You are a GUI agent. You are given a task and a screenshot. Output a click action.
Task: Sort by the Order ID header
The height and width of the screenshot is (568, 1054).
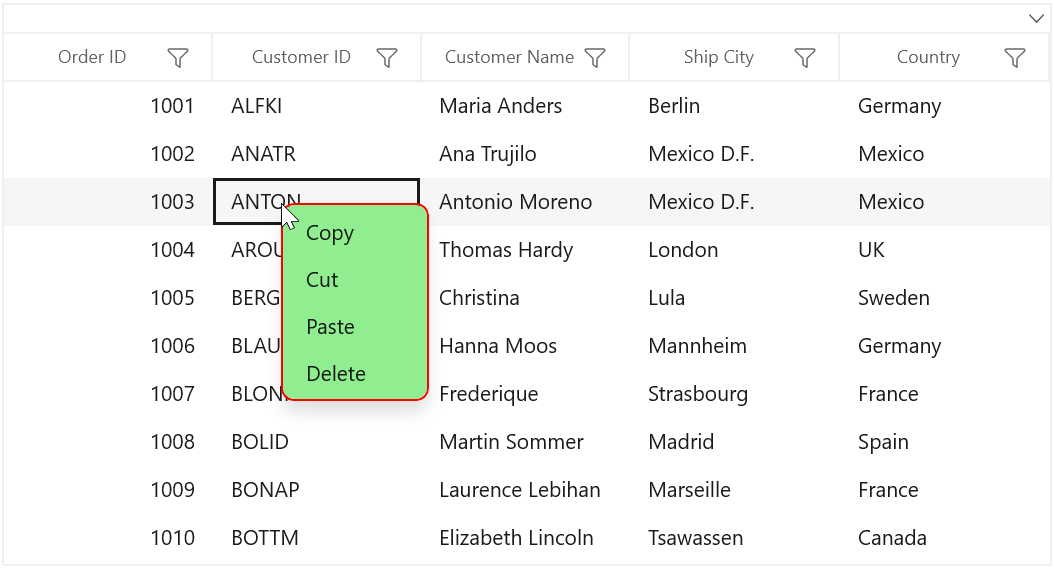92,57
